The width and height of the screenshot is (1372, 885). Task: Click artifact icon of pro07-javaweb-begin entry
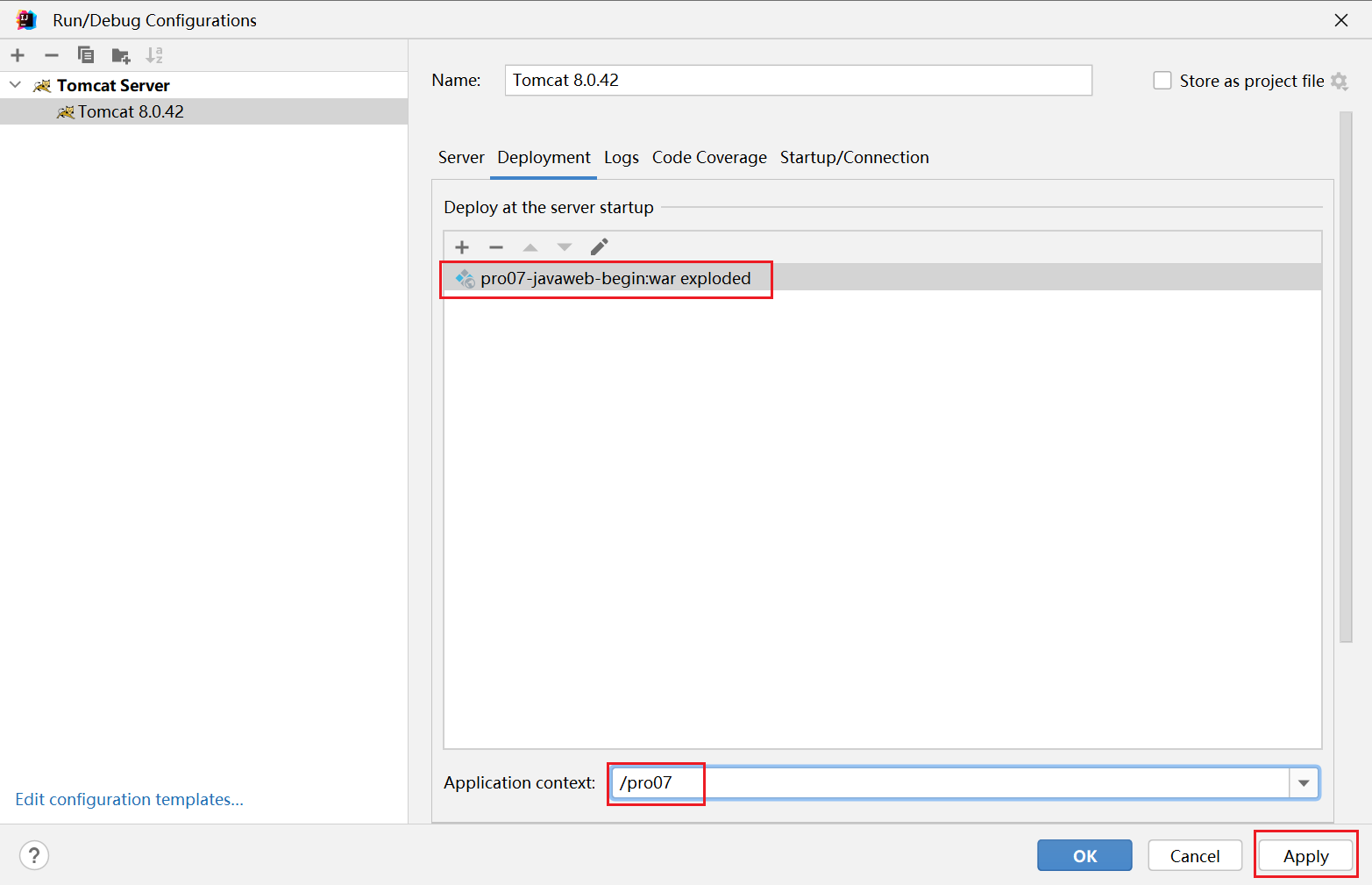[x=465, y=278]
